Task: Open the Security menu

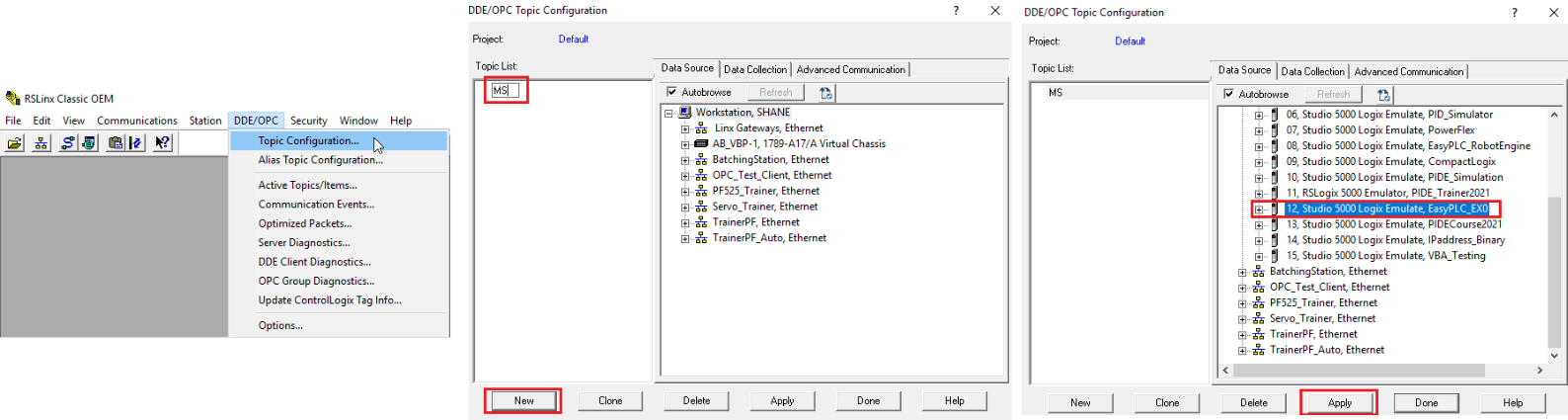Action: (309, 121)
